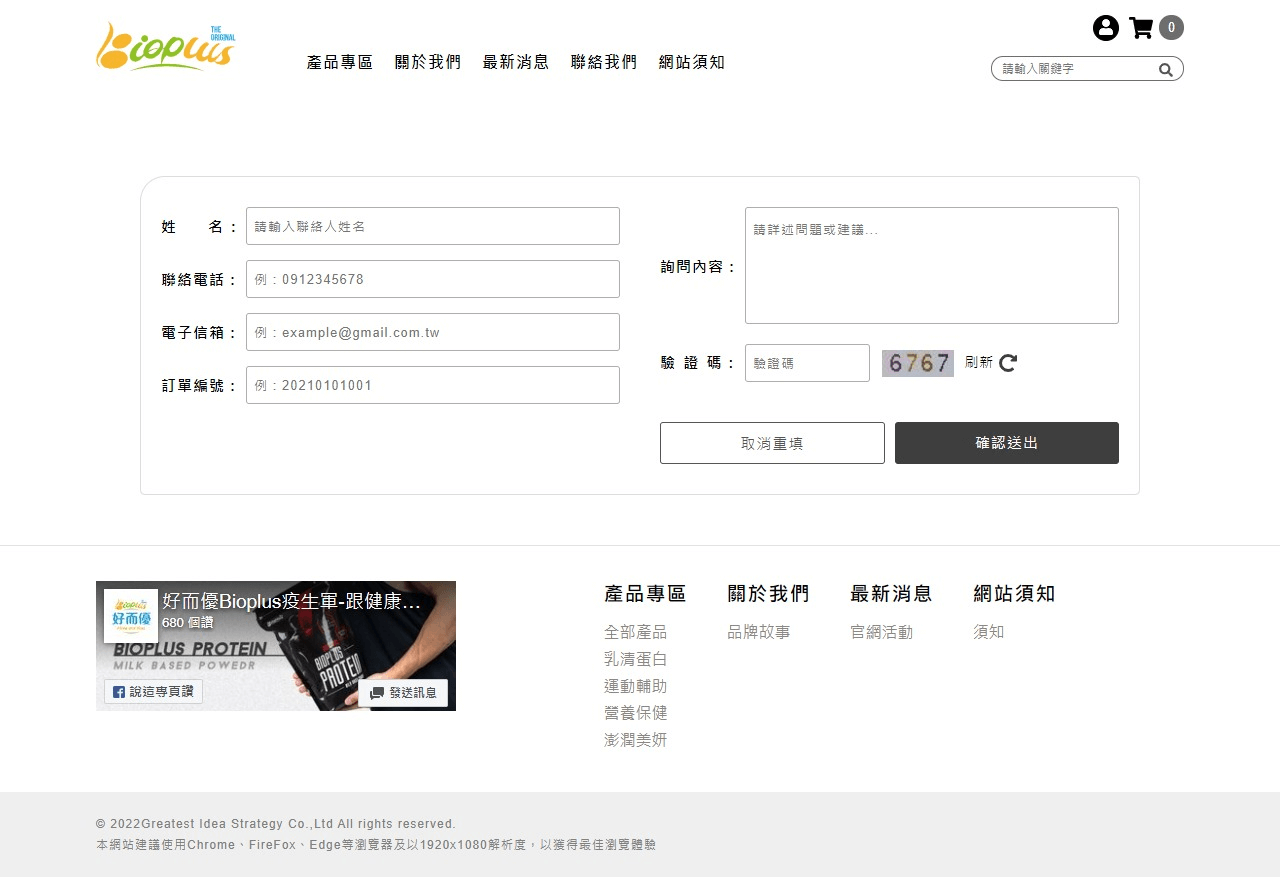Focus the 聯絡電話 phone field
1280x877 pixels.
pos(433,279)
